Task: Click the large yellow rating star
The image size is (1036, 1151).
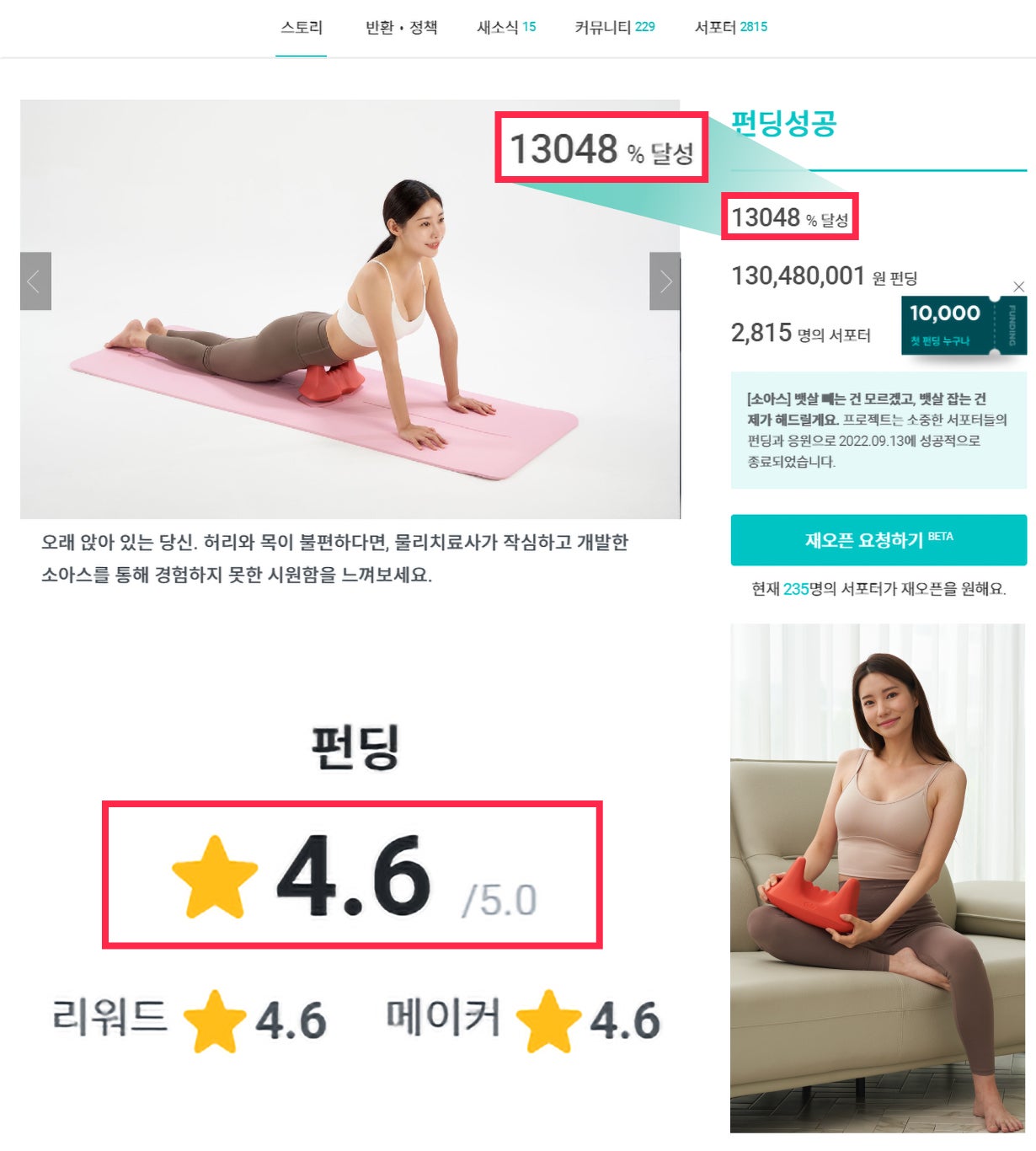Action: point(215,876)
